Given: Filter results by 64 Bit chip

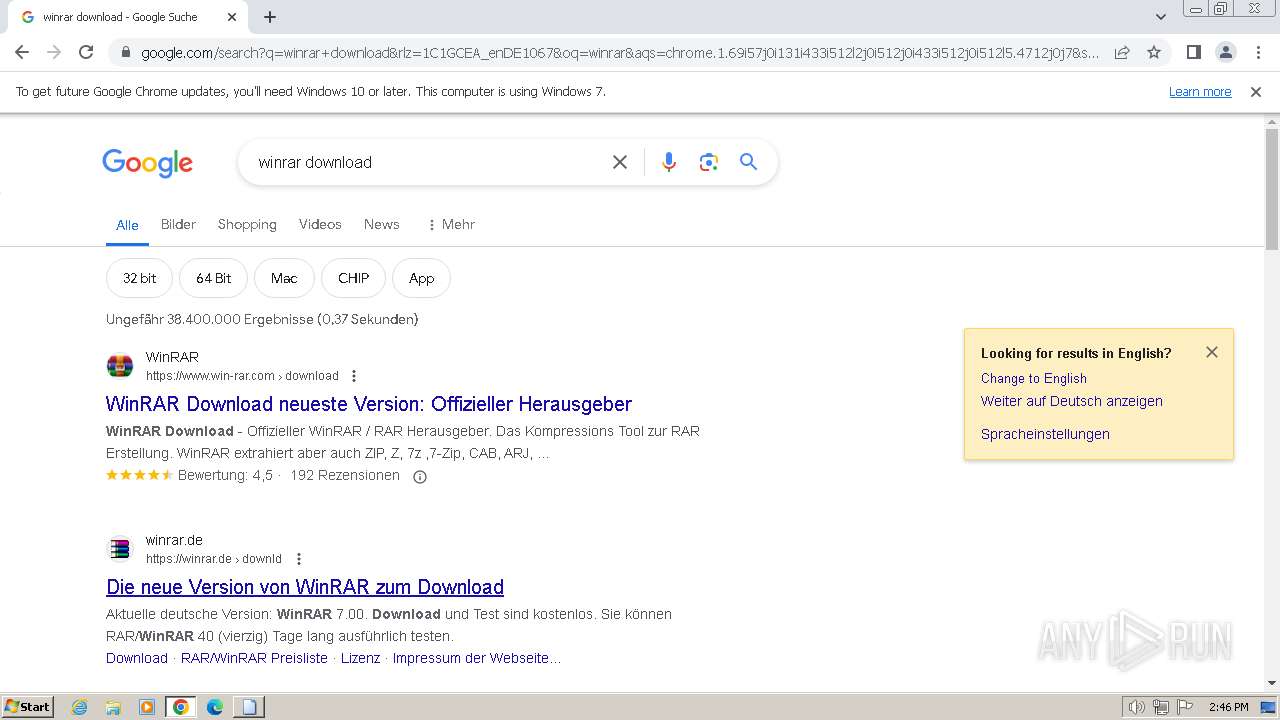Looking at the screenshot, I should point(213,278).
